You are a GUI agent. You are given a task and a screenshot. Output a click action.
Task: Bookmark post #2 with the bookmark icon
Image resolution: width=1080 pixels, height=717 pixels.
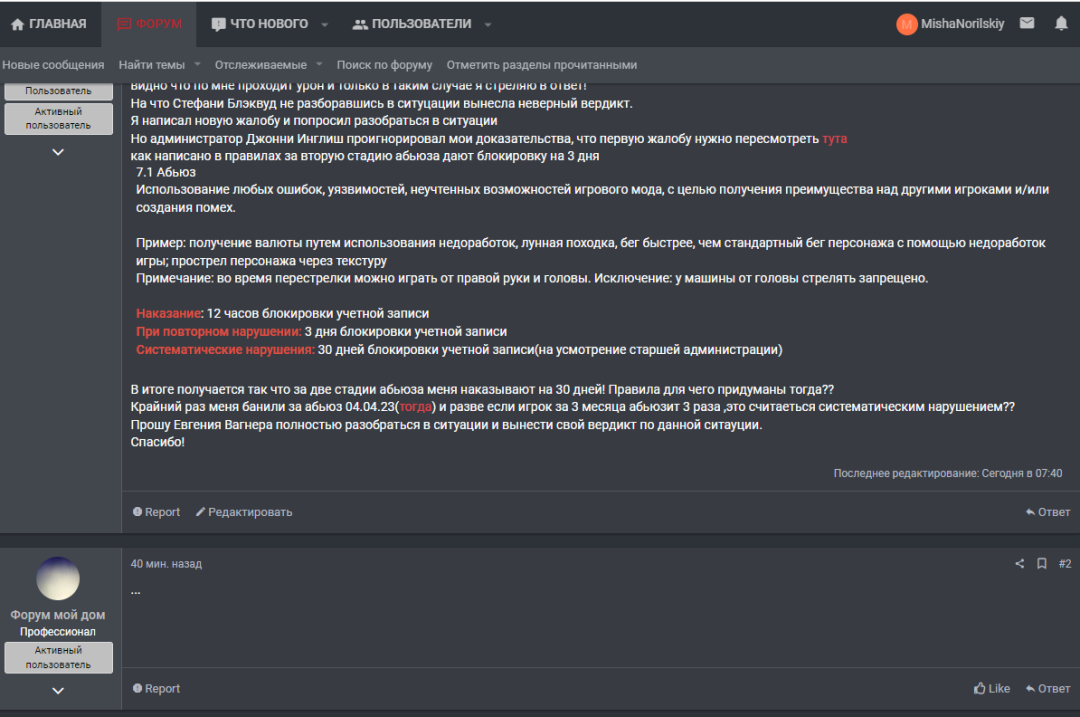(x=1041, y=563)
